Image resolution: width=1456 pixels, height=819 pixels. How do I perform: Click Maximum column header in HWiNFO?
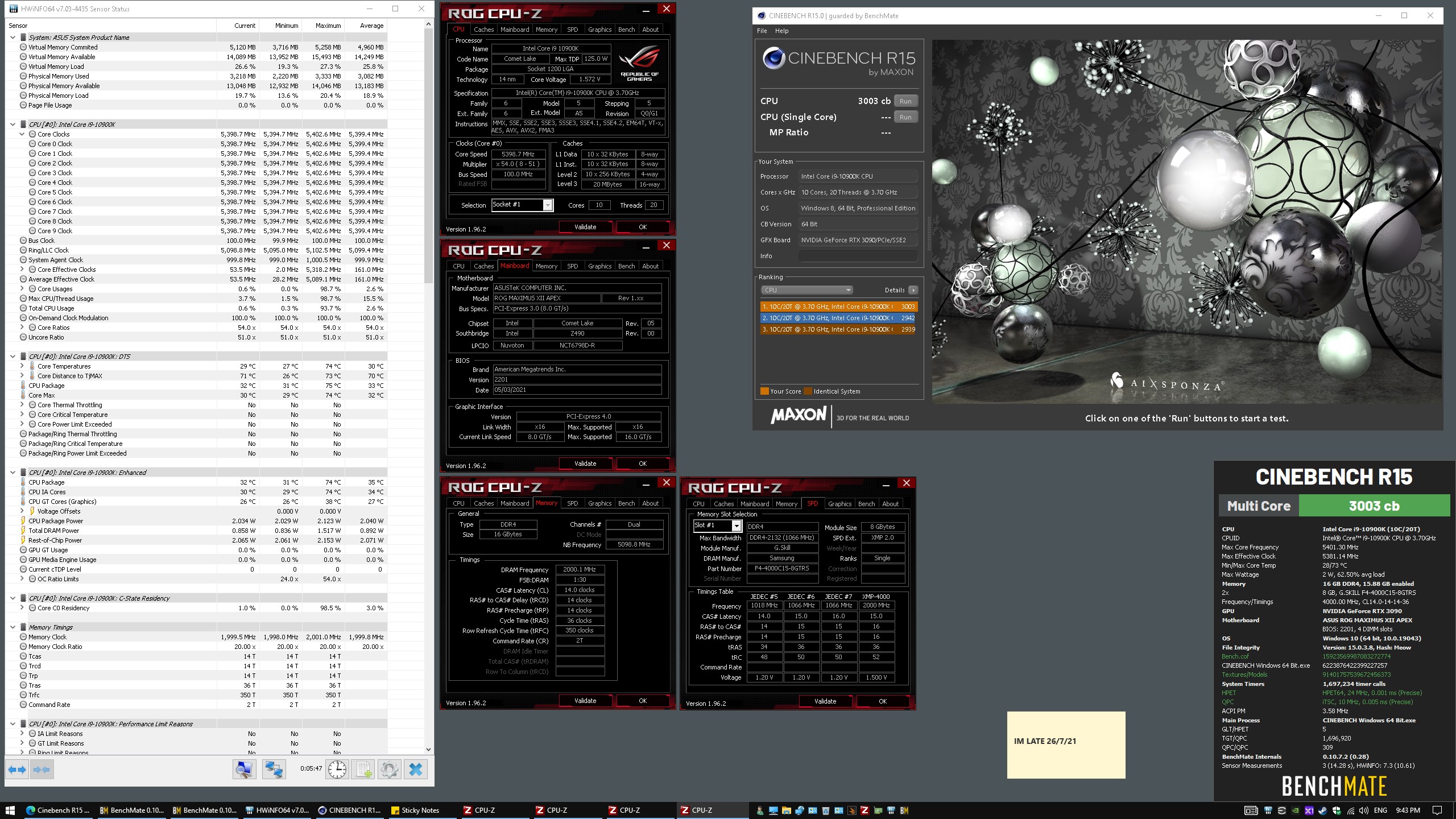tap(323, 26)
